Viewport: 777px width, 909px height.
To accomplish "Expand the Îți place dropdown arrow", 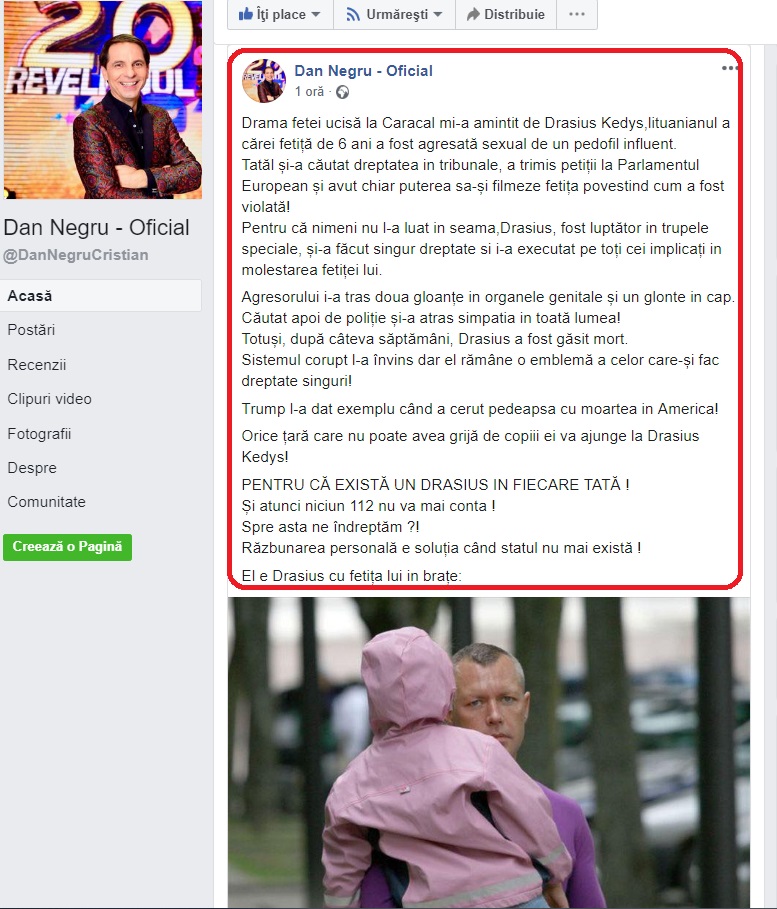I will point(316,14).
